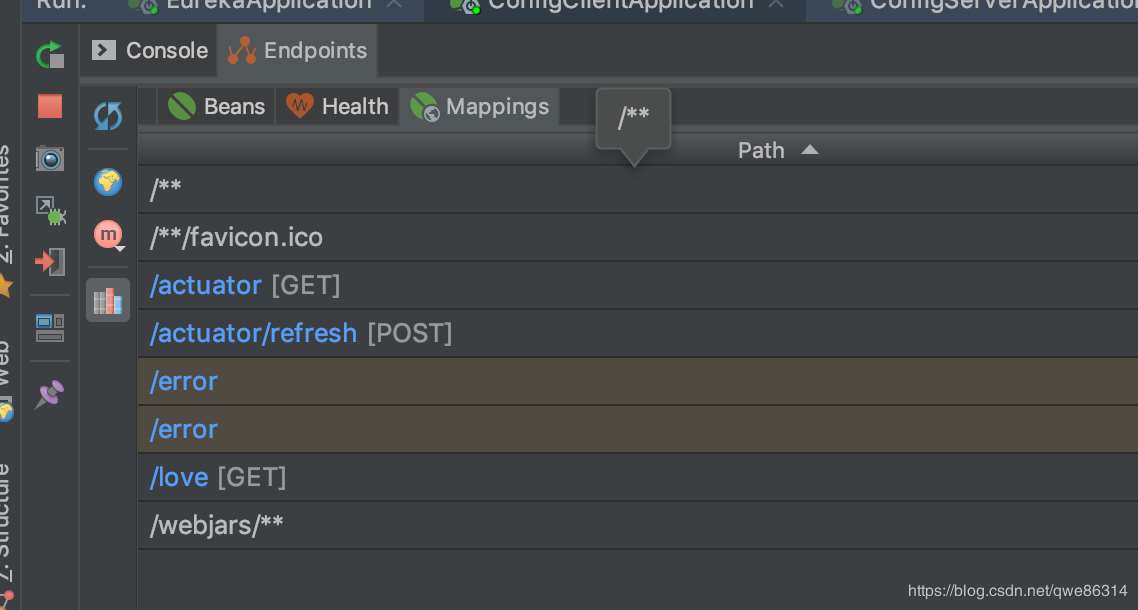Click the open in browser globe icon
Image resolution: width=1138 pixels, height=610 pixels.
pyautogui.click(x=108, y=182)
